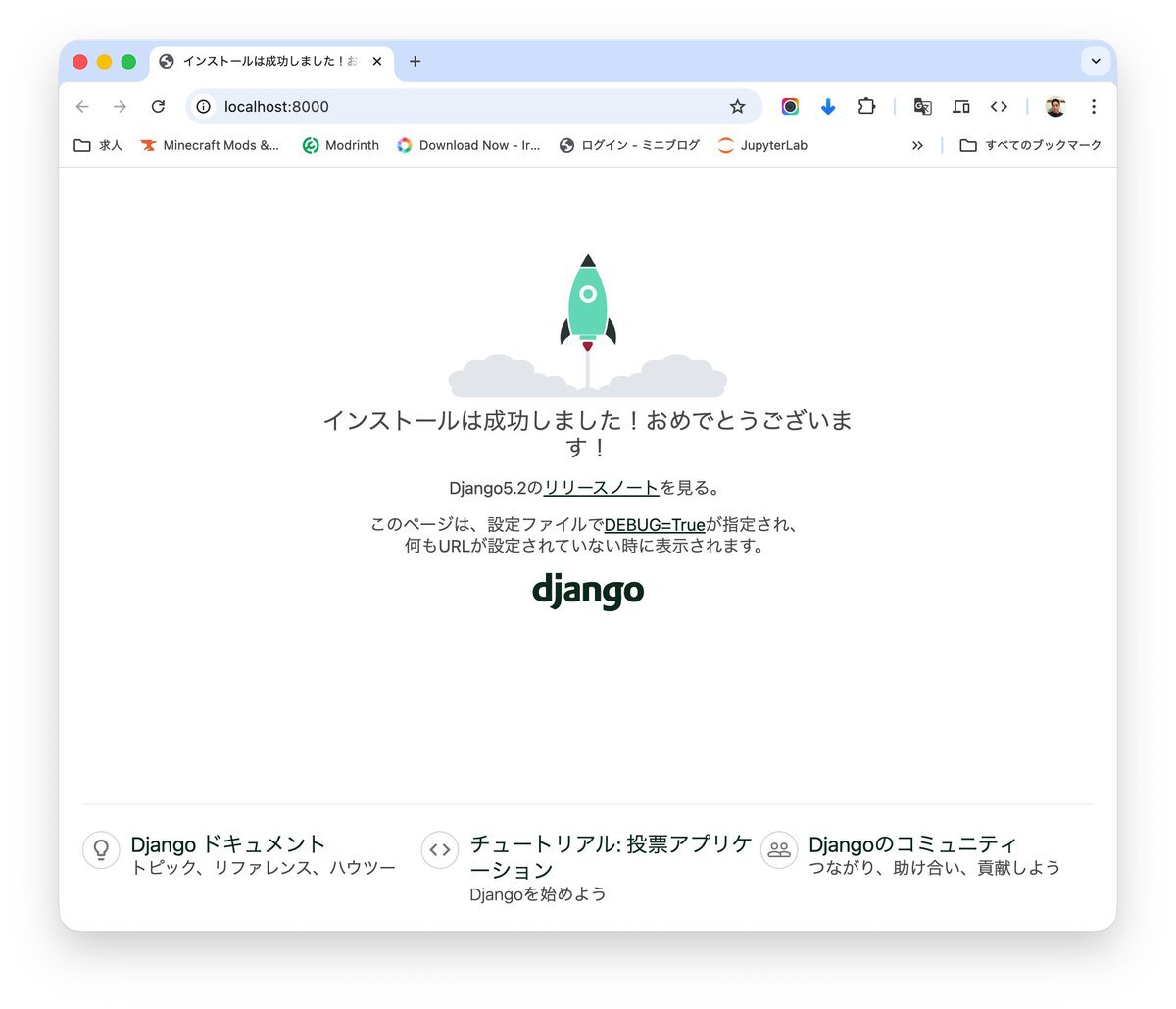Open the blue download arrow extension
This screenshot has height=1009, width=1176.
(x=828, y=106)
